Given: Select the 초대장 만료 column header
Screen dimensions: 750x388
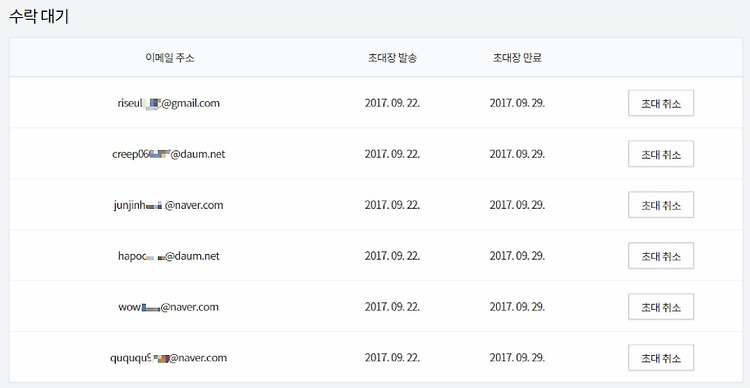Looking at the screenshot, I should point(517,58).
